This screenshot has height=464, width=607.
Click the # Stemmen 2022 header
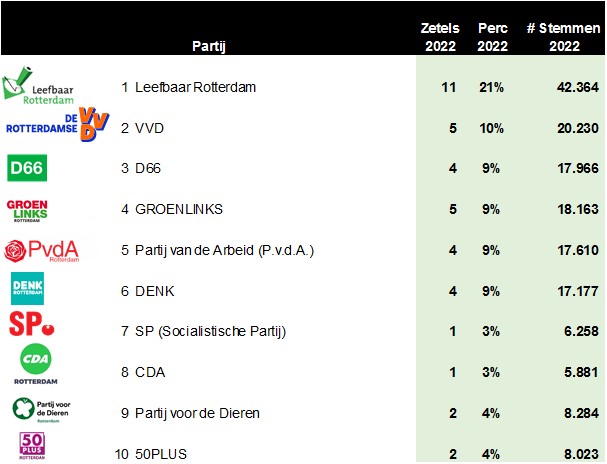pos(564,37)
